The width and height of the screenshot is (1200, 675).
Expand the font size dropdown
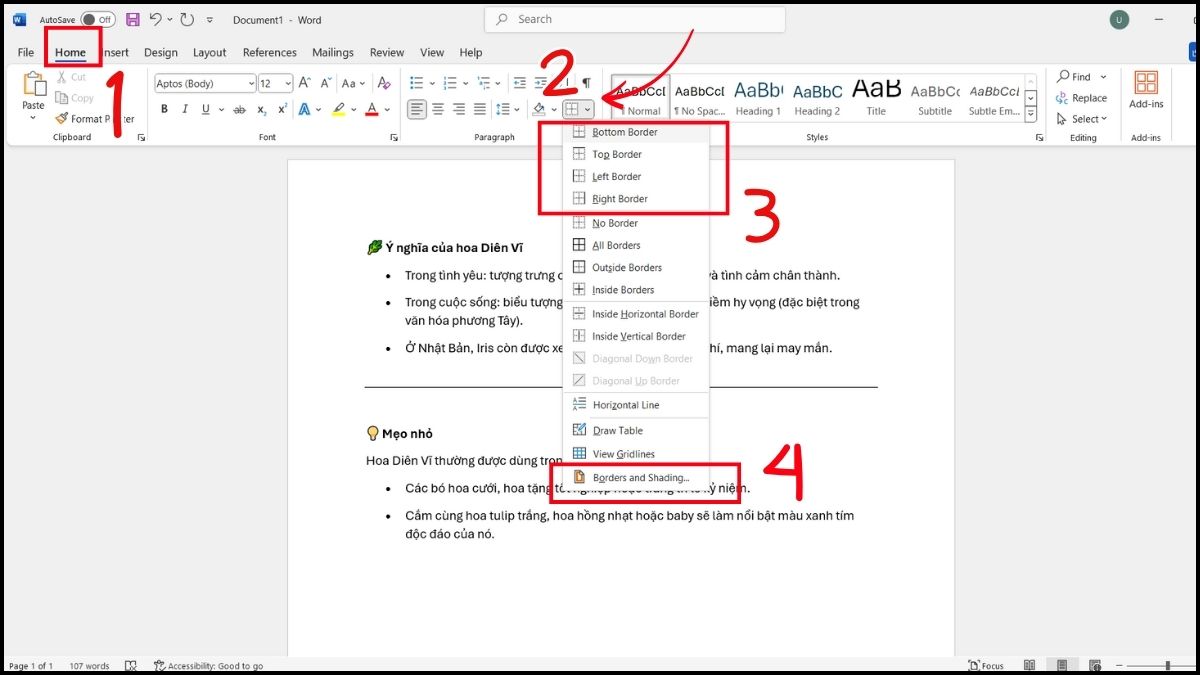[x=288, y=84]
